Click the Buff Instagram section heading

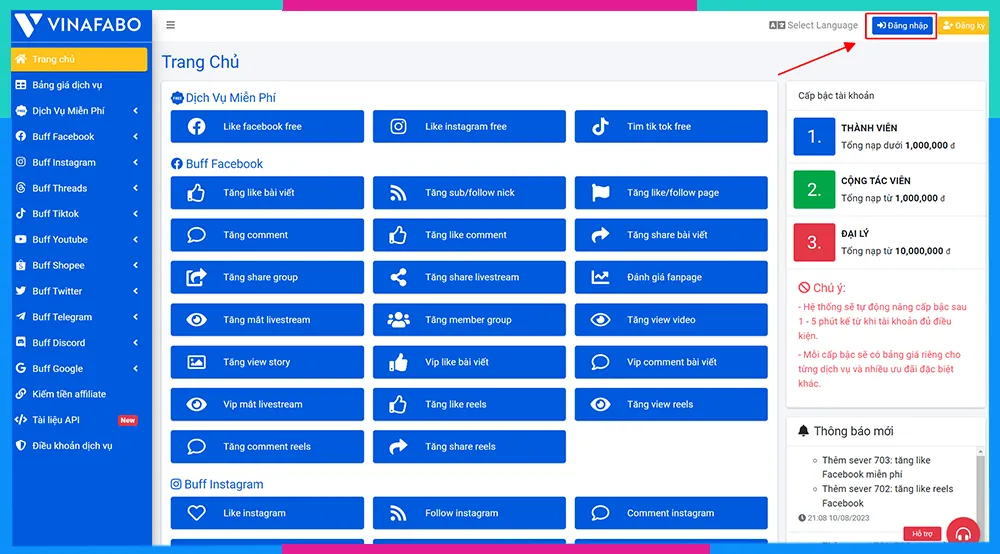217,485
